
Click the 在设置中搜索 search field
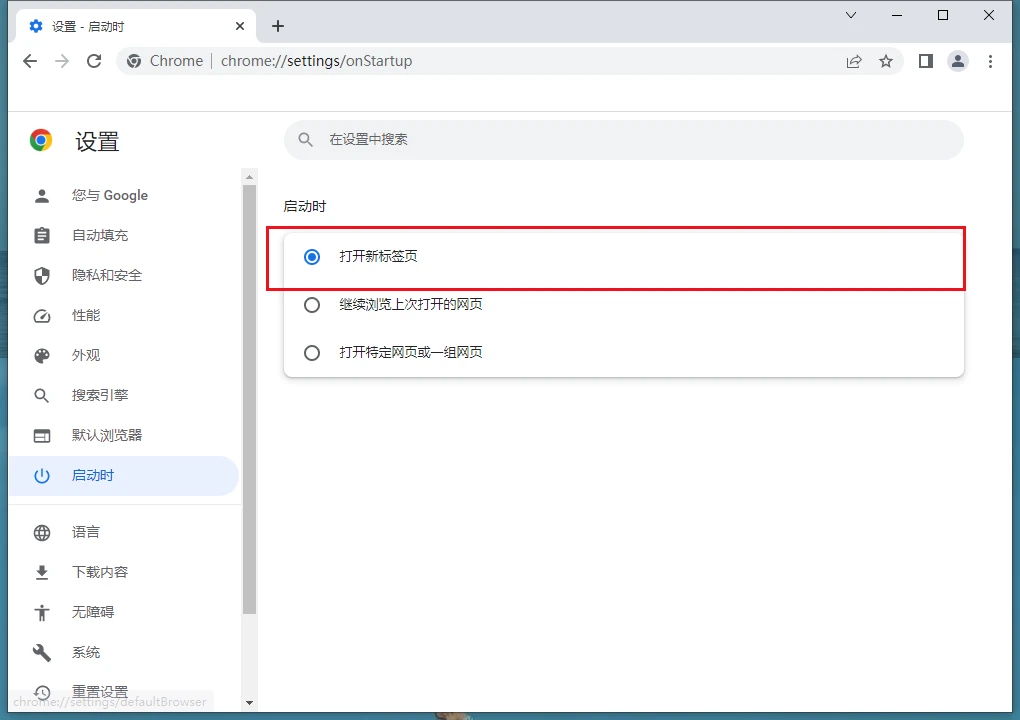point(624,139)
